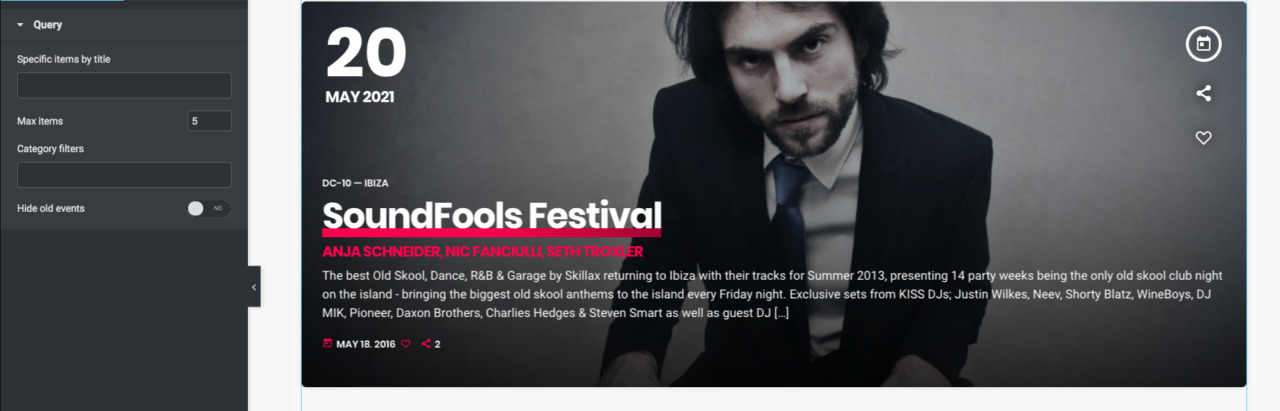Screen dimensions: 1280x411
Task: Click the small pink heart icon
Action: pos(406,344)
